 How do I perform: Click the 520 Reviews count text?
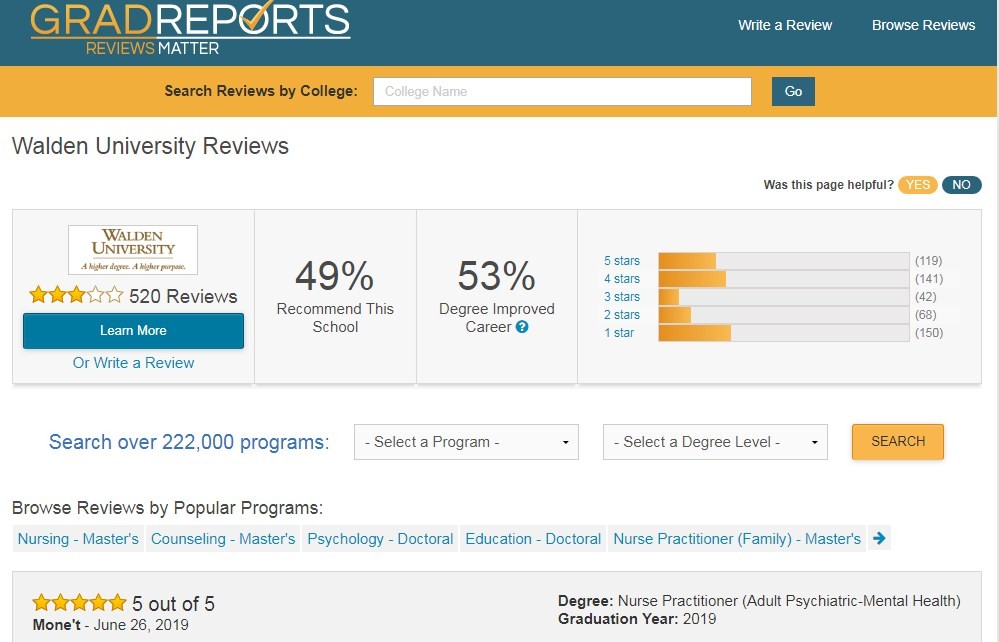183,296
